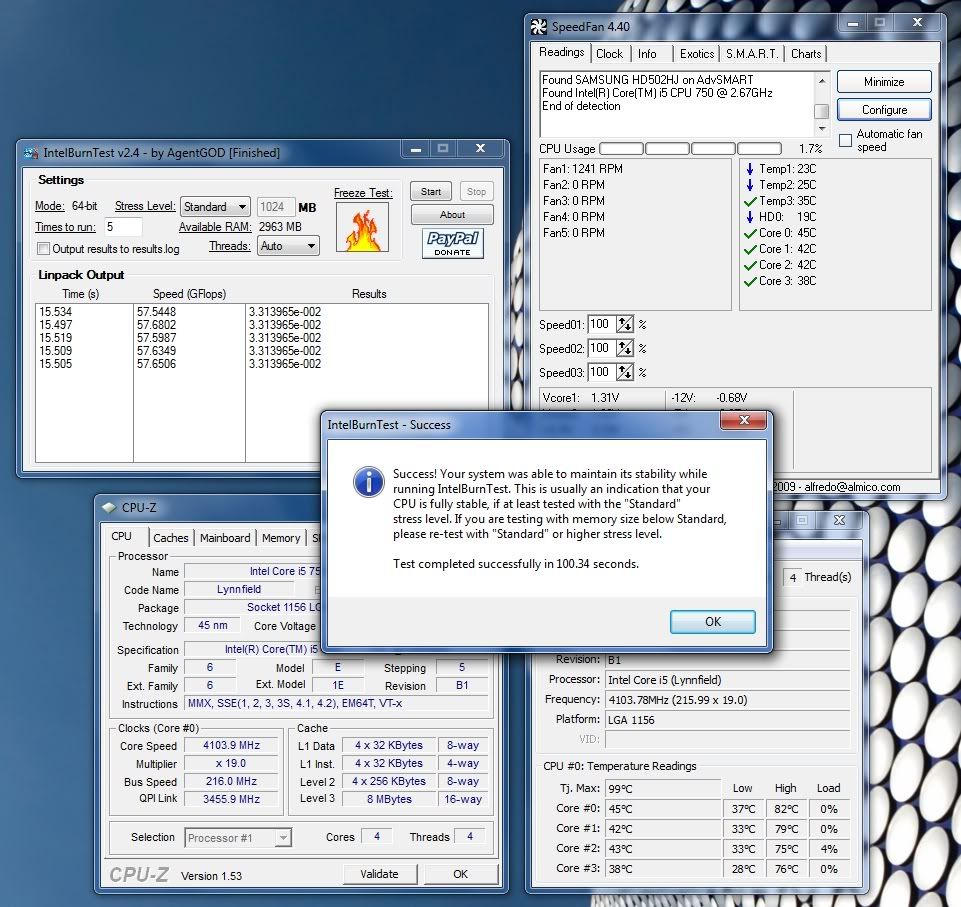
Task: Click the blue info icon in Success dialog
Action: 368,482
